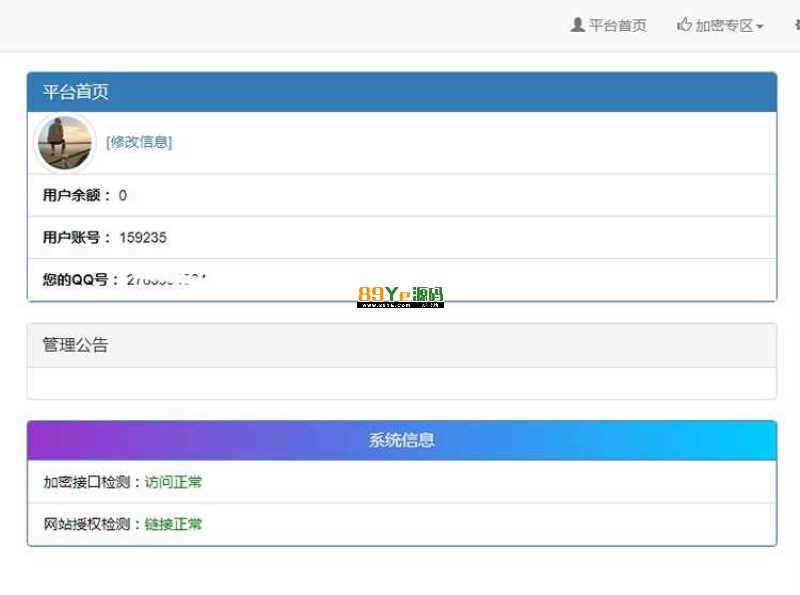Open the 平台首页 navigation menu item
The image size is (800, 595).
617,26
